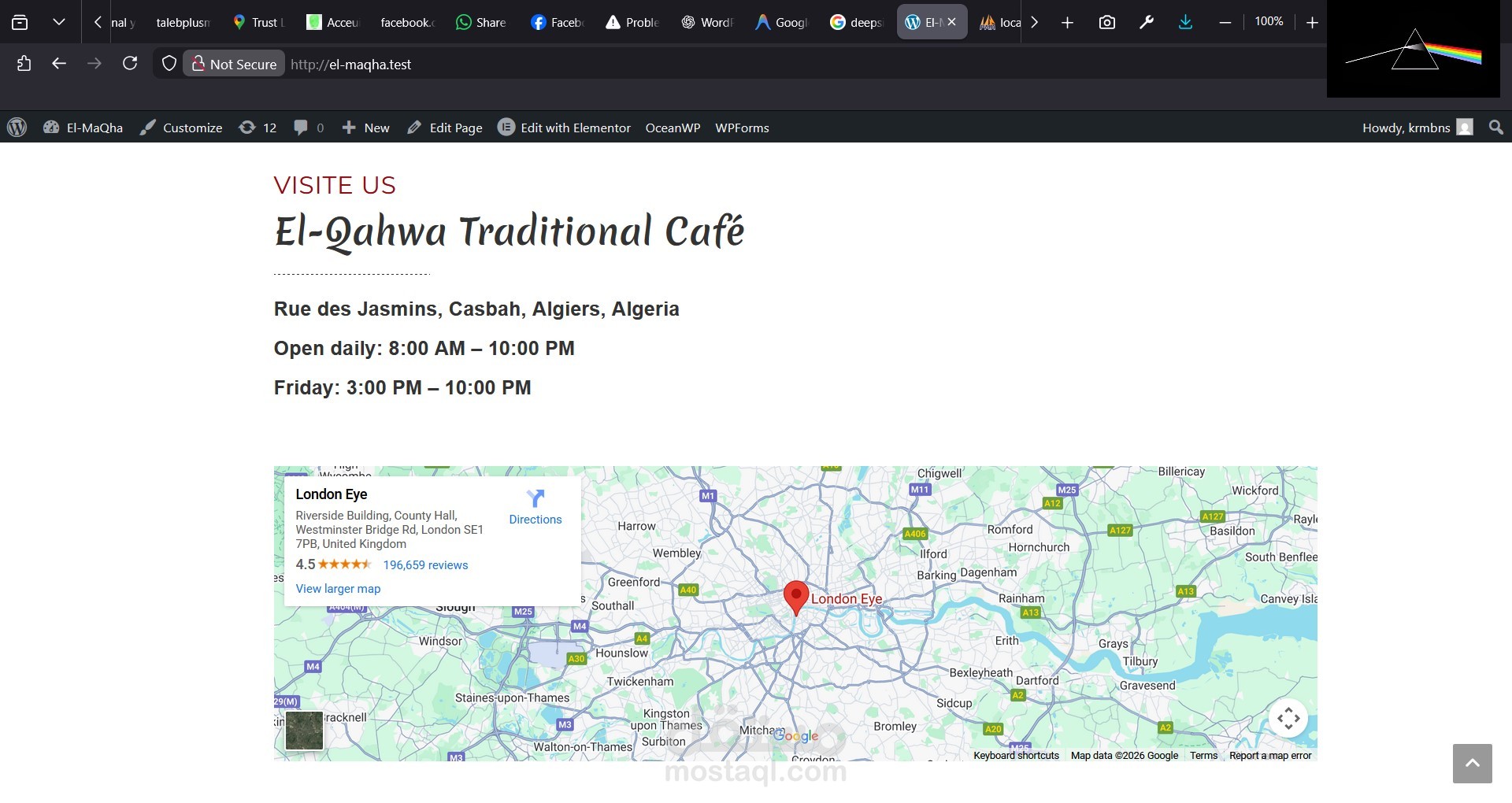The width and height of the screenshot is (1512, 803).
Task: Open the extensions puzzle icon
Action: (x=24, y=64)
